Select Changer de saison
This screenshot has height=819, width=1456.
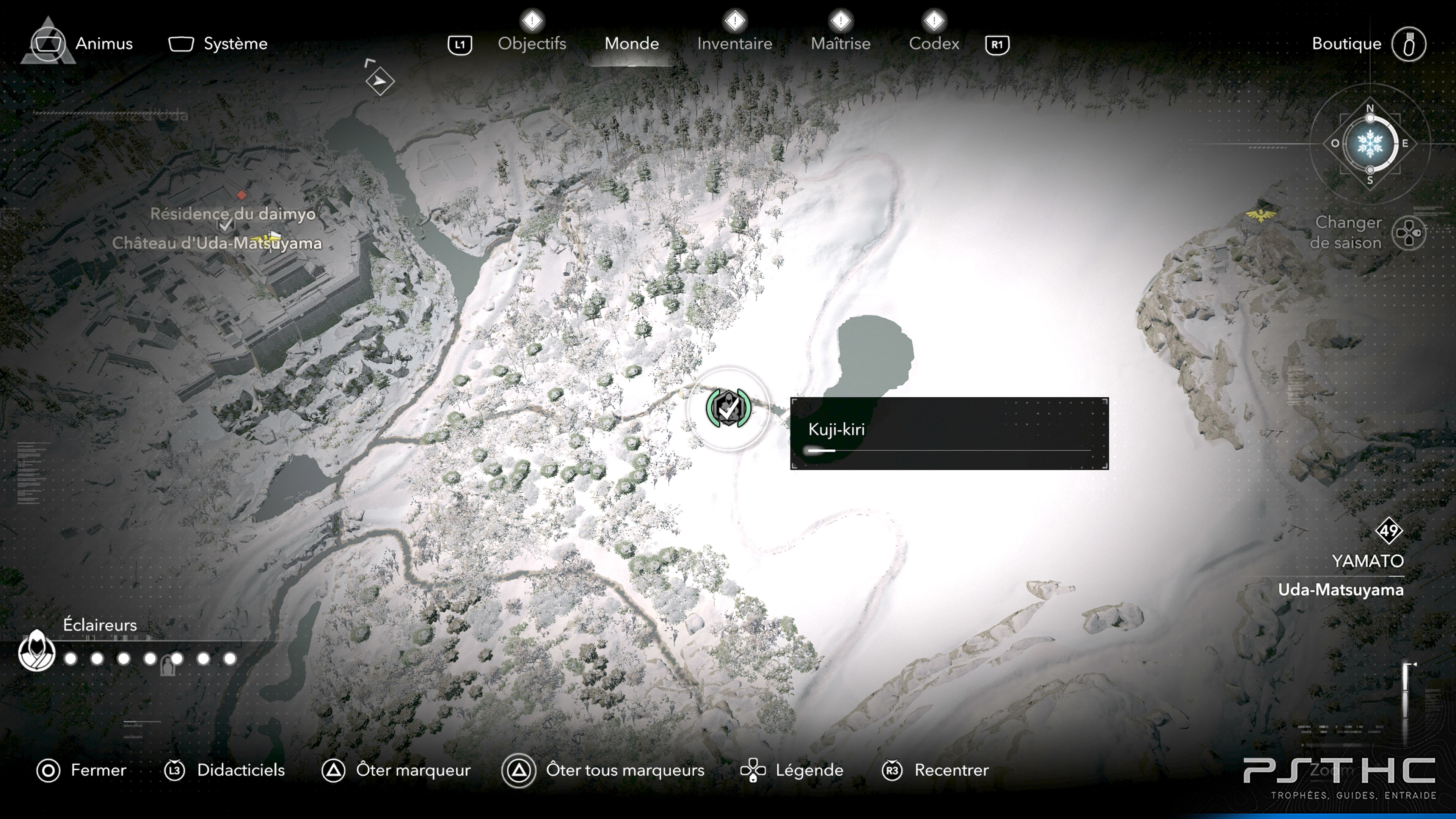[x=1346, y=232]
